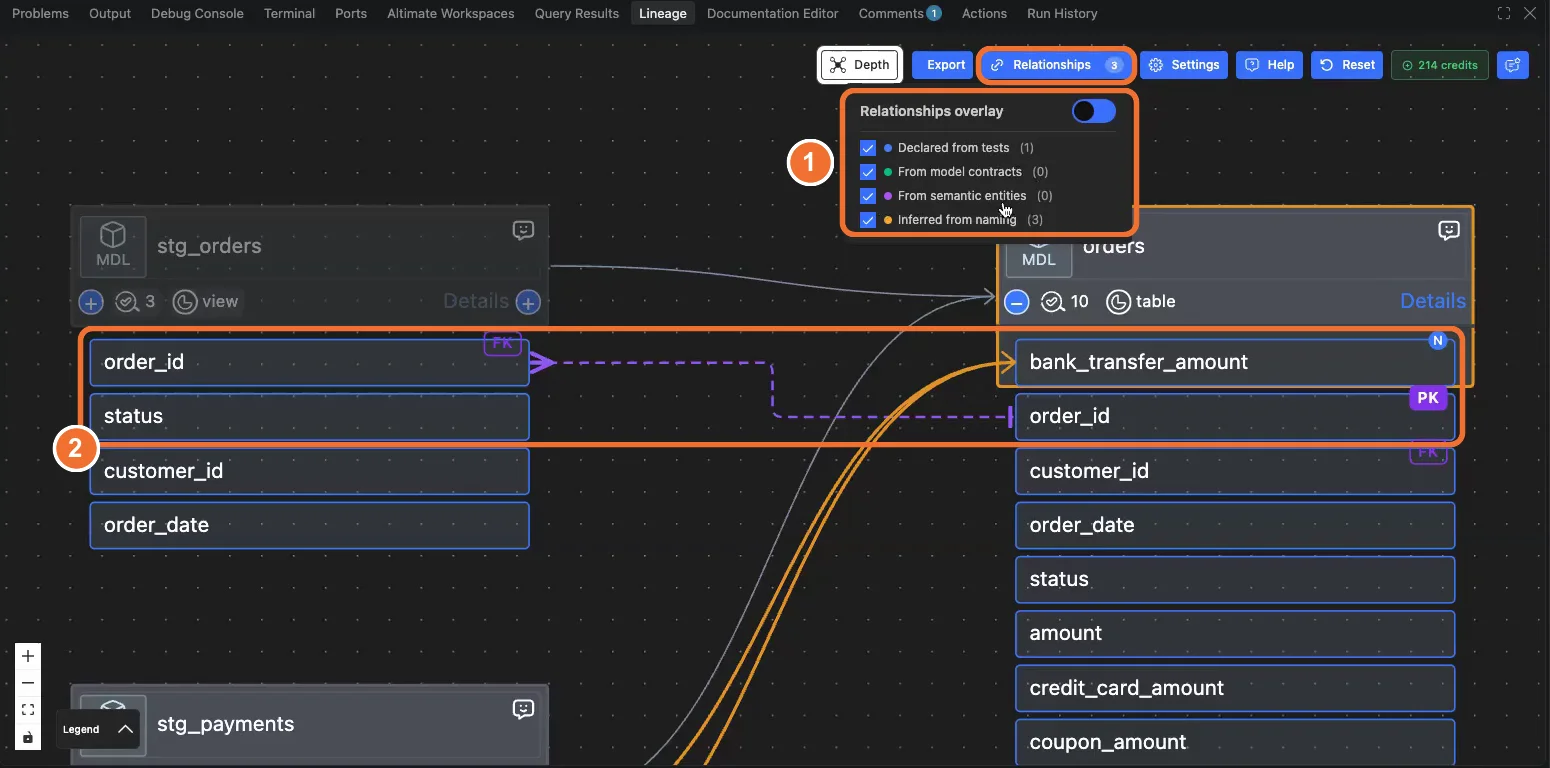Toggle the canvas interactivity lock

[x=28, y=738]
